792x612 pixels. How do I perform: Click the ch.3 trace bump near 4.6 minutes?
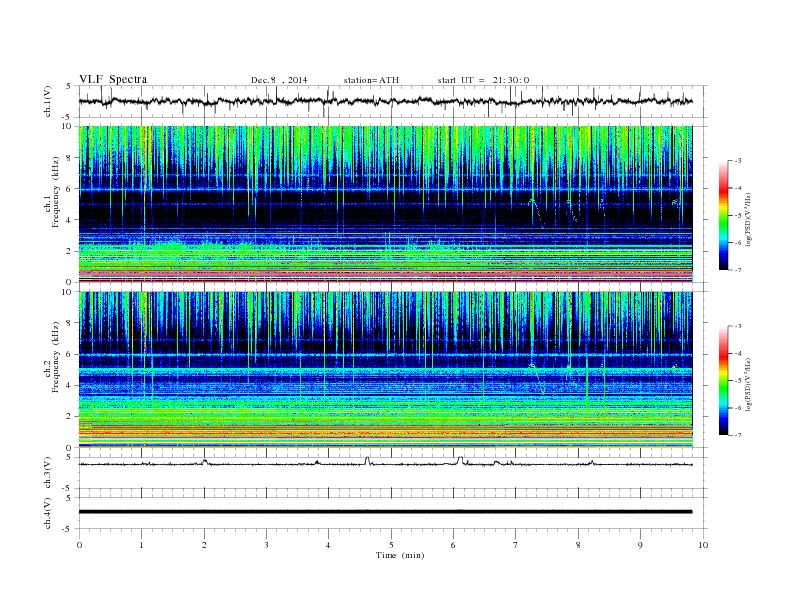[367, 460]
